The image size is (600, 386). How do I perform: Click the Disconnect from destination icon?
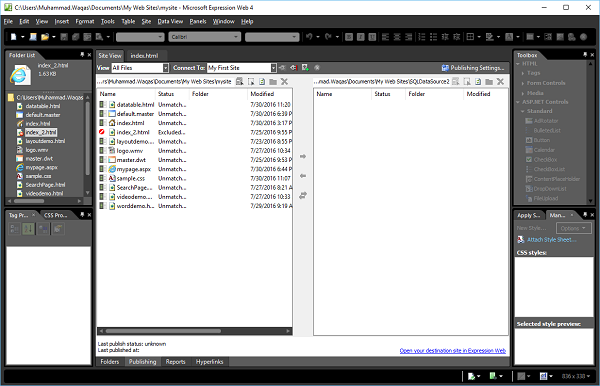(x=293, y=68)
